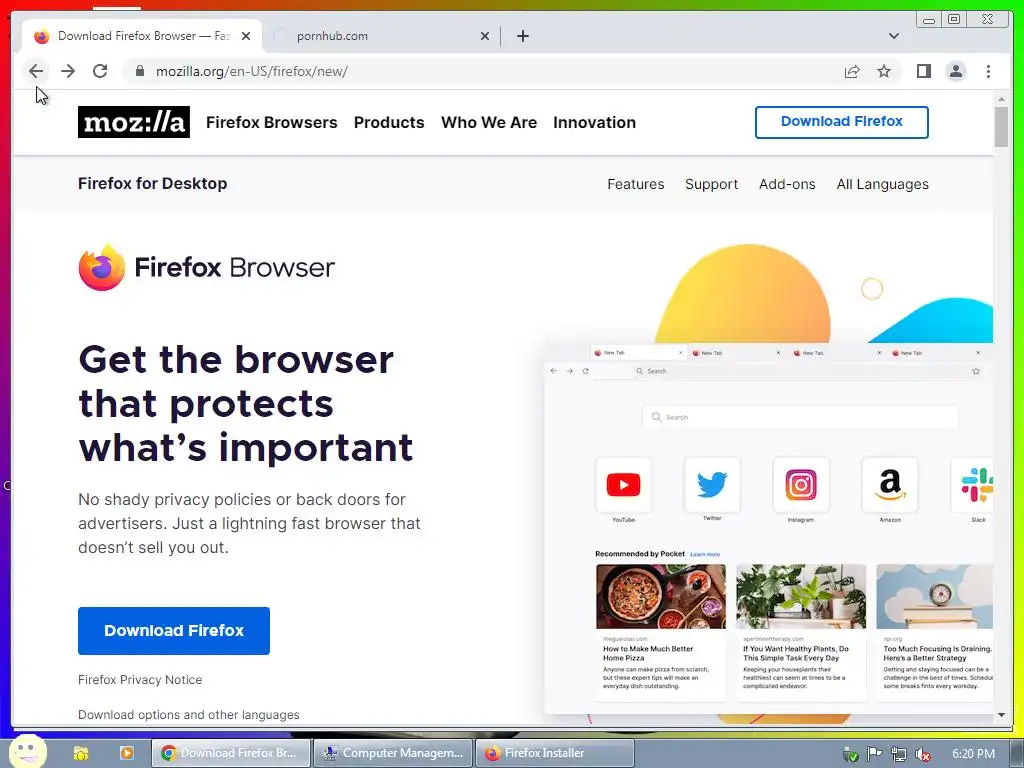Open the Features link

[635, 184]
